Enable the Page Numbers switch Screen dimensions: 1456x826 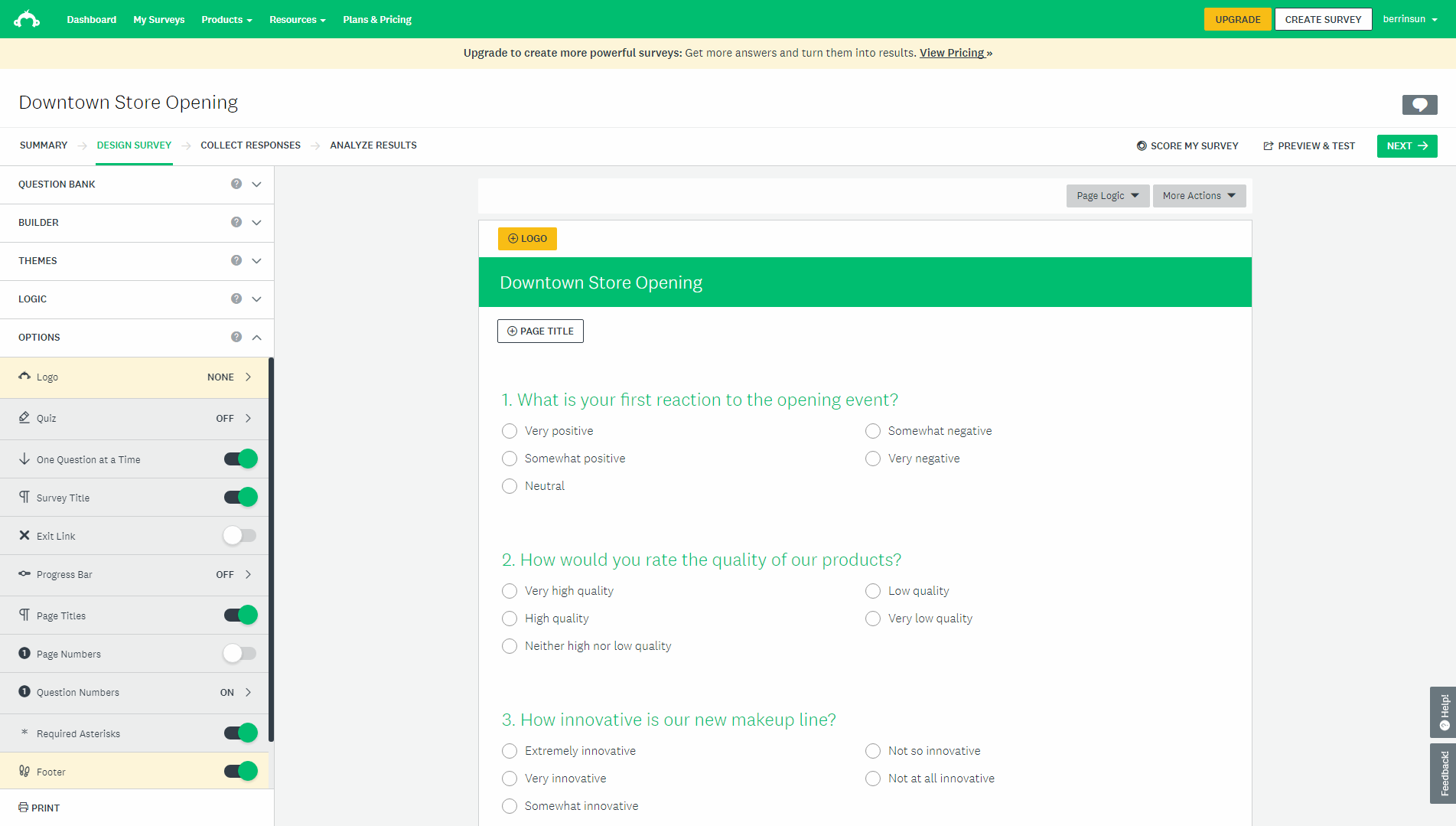(240, 653)
